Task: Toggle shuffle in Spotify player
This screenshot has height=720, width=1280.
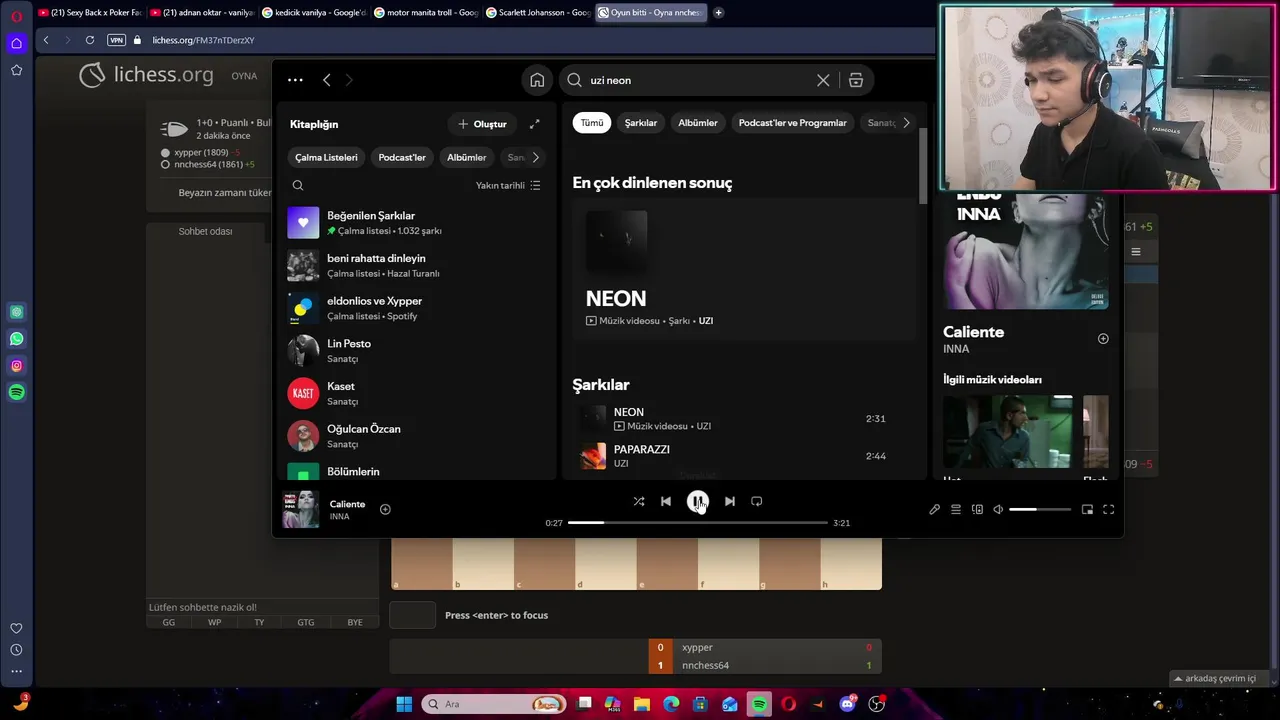Action: [x=639, y=501]
